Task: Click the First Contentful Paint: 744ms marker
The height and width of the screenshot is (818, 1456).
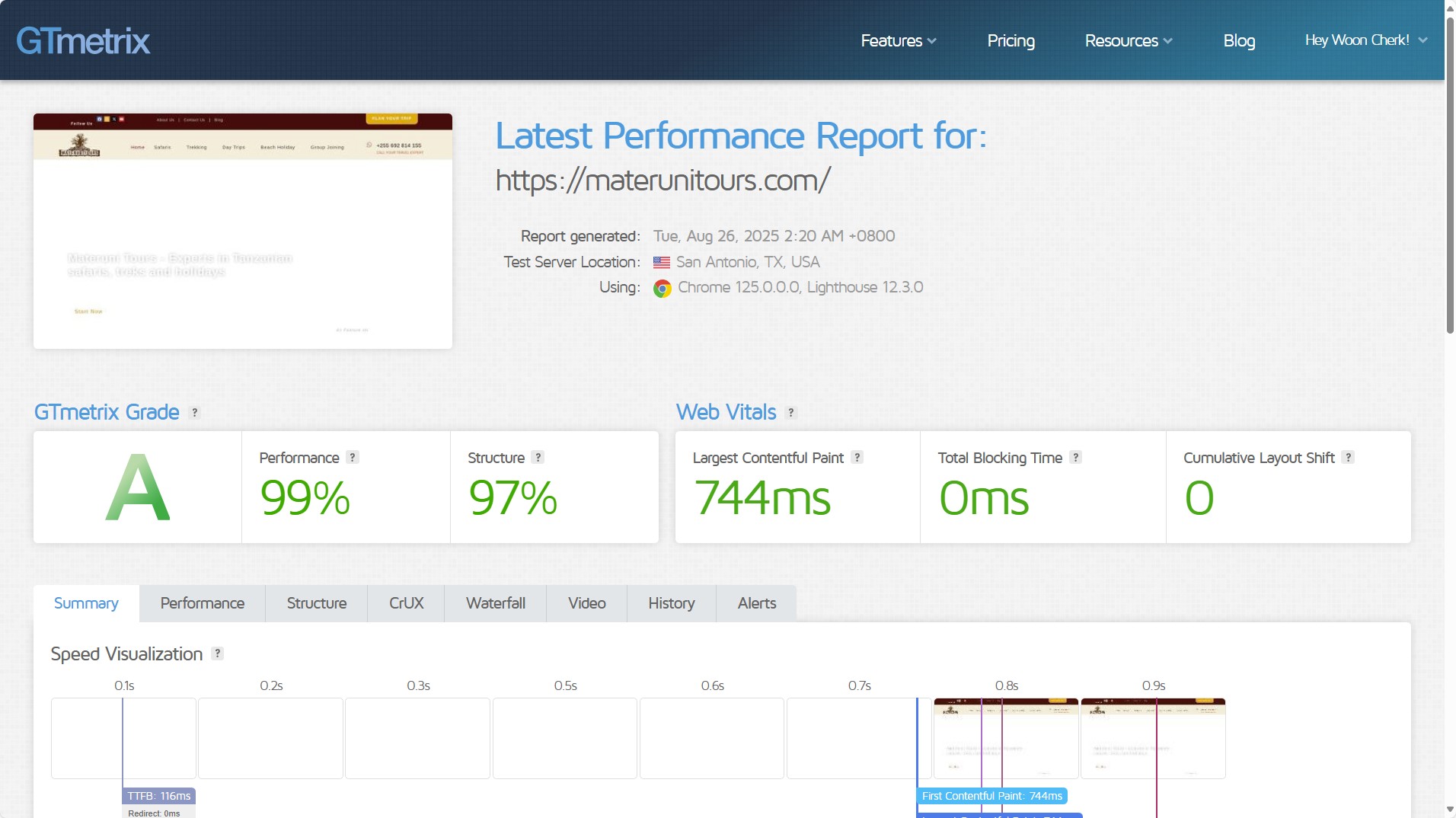Action: tap(992, 796)
